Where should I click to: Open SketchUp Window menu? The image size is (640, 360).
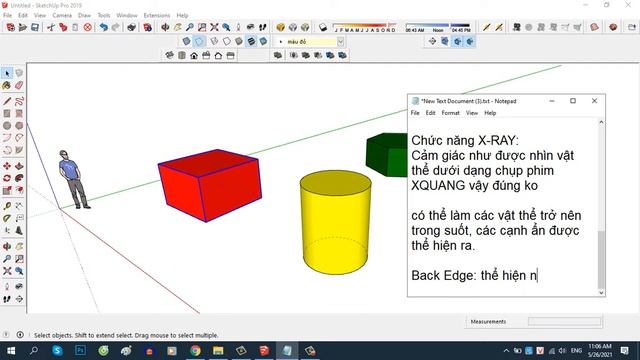(127, 16)
